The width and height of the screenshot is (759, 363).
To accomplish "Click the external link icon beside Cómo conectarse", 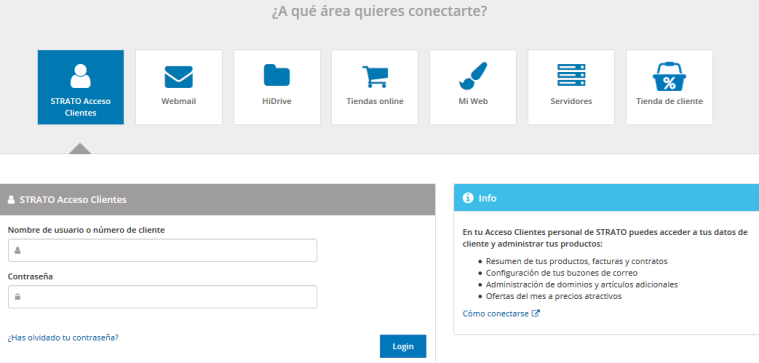I will [x=535, y=313].
